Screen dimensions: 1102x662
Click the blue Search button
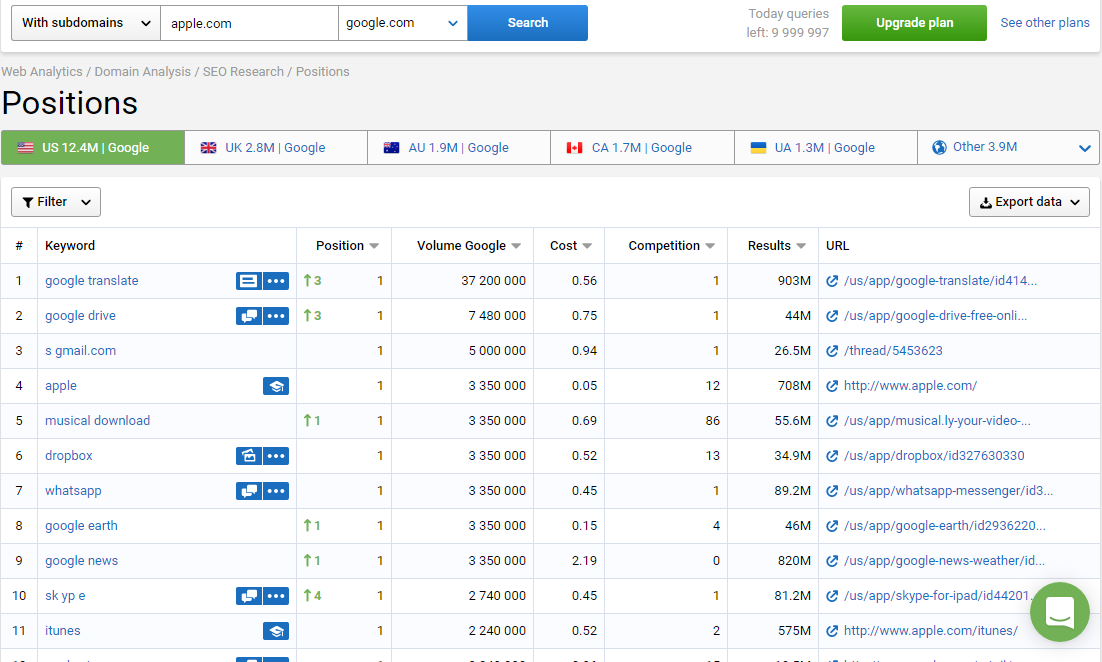(x=528, y=23)
